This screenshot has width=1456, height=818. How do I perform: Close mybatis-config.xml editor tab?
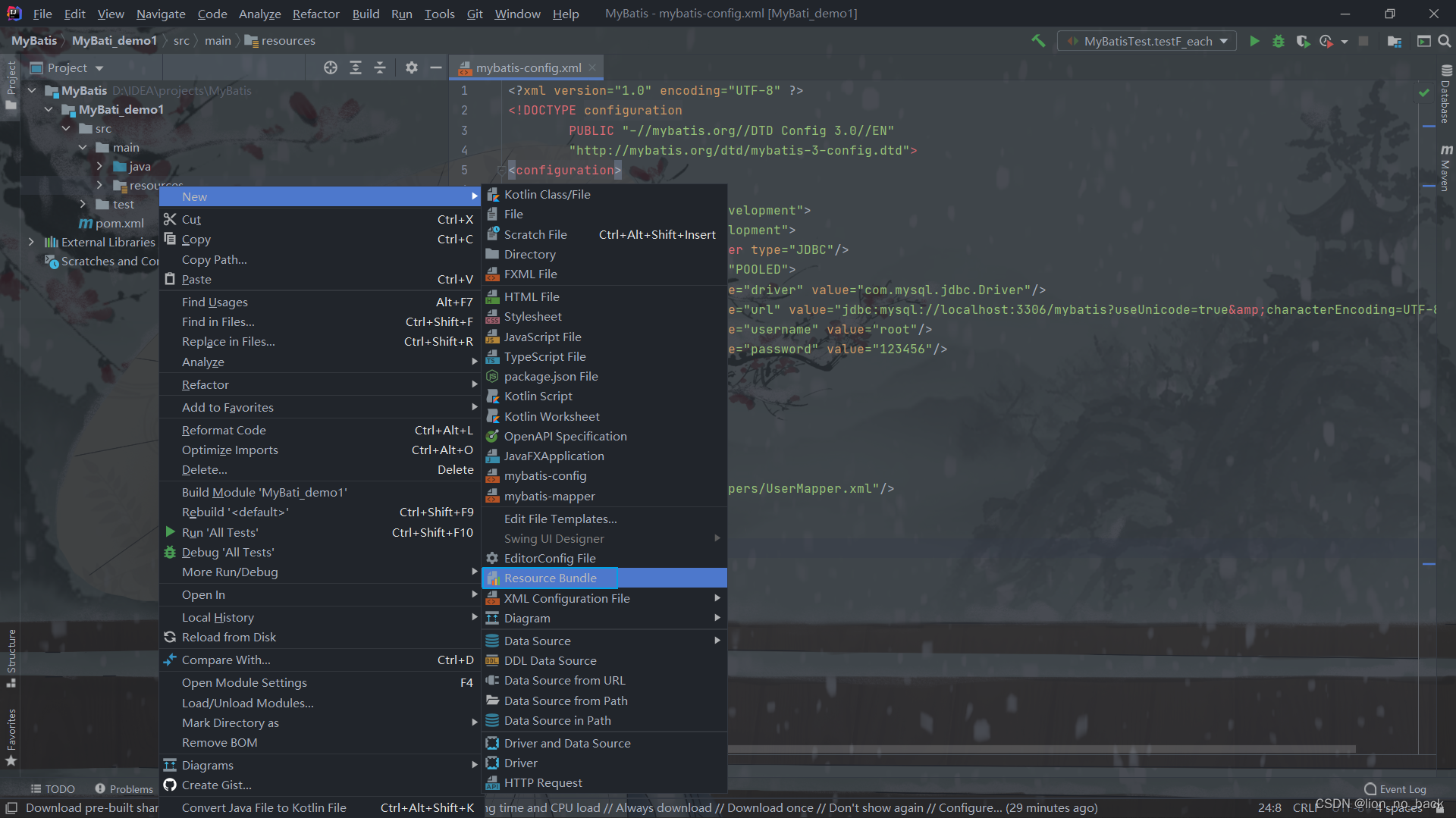[592, 67]
